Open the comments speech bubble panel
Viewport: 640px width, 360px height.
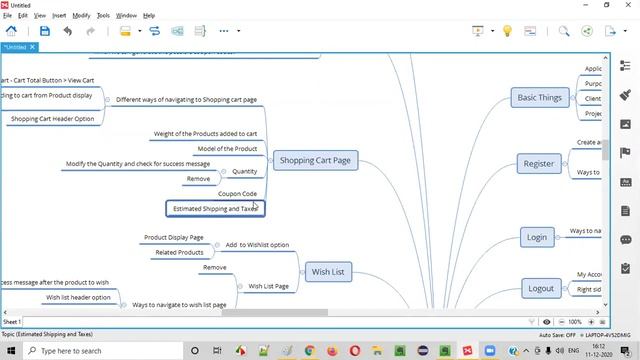pos(625,240)
